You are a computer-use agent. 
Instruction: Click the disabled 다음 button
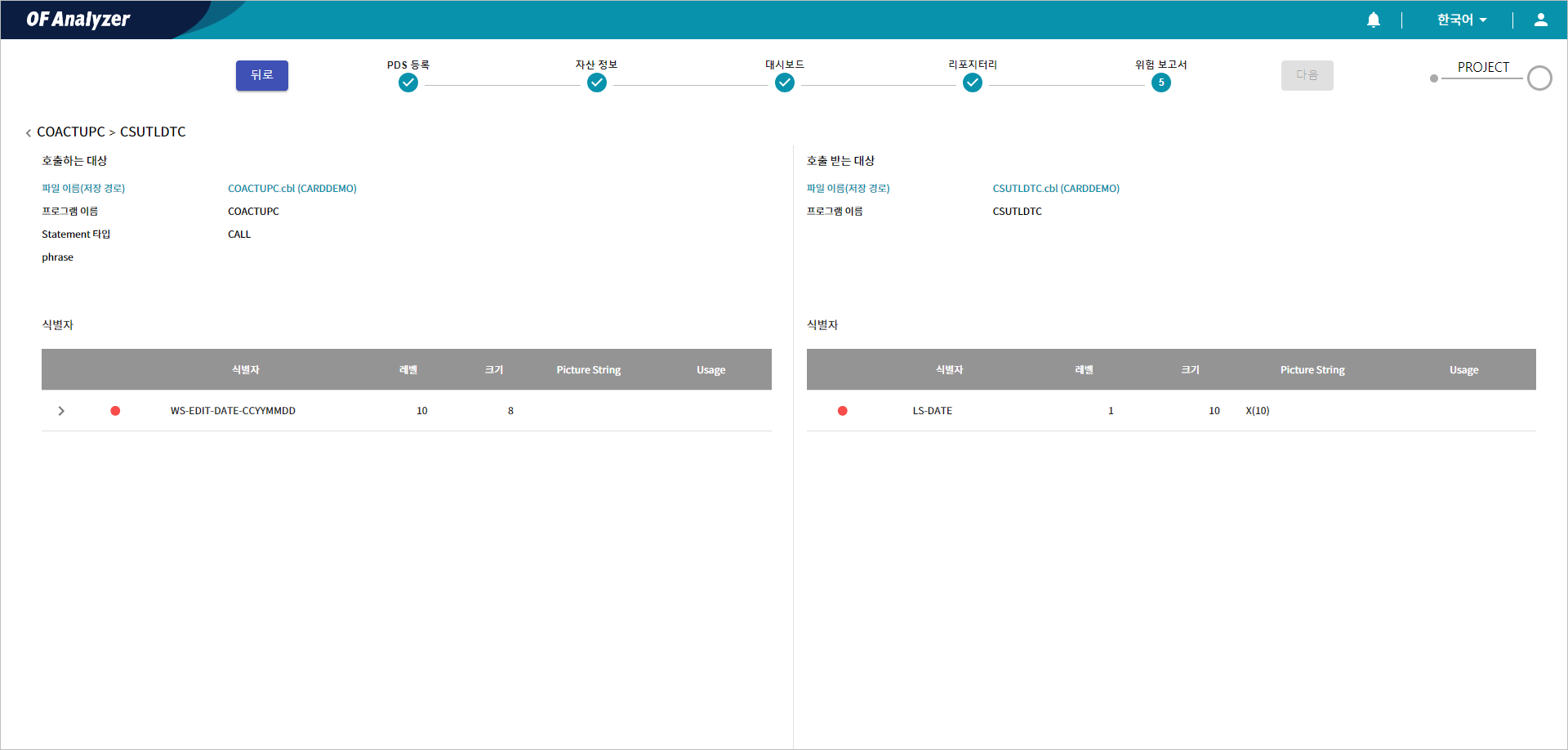coord(1307,75)
